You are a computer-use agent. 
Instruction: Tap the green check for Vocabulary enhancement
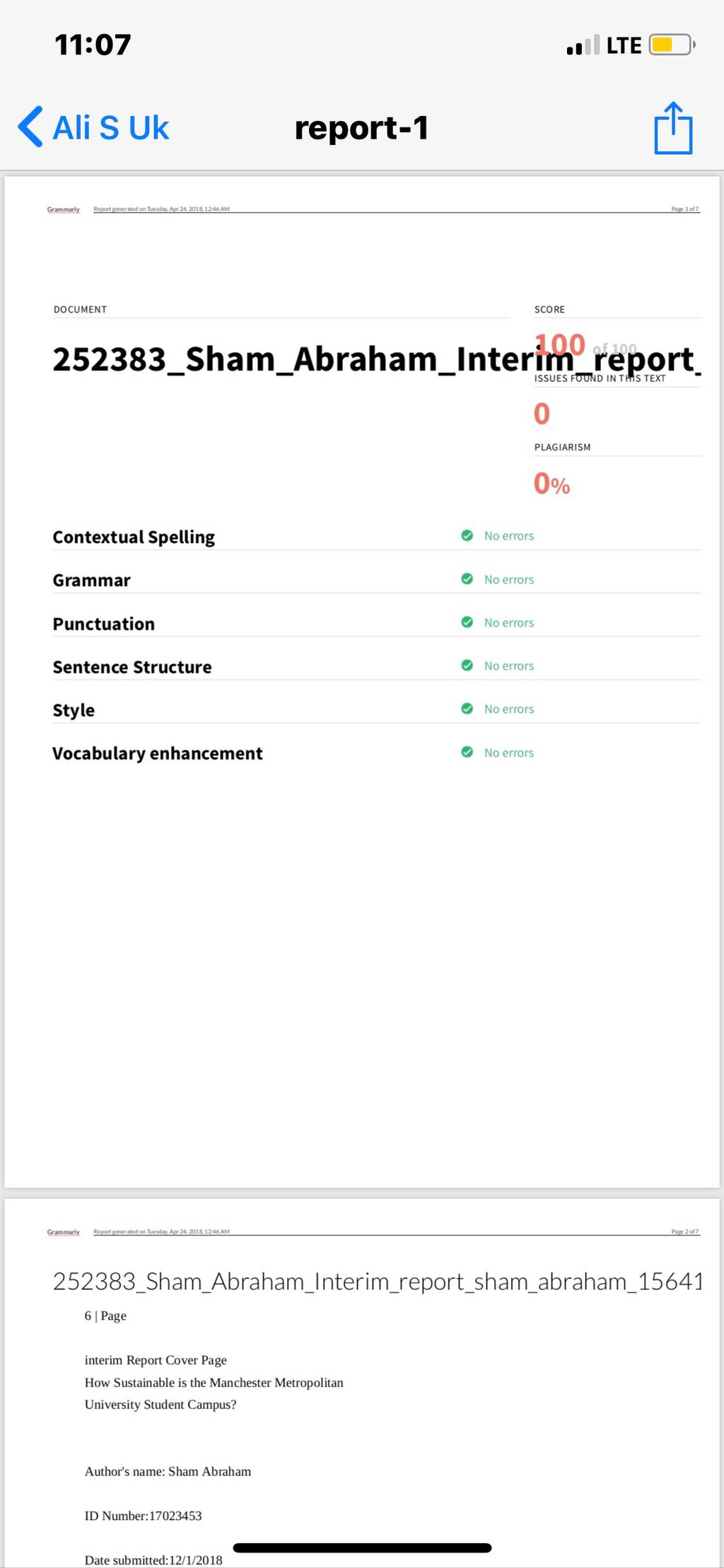click(x=467, y=752)
